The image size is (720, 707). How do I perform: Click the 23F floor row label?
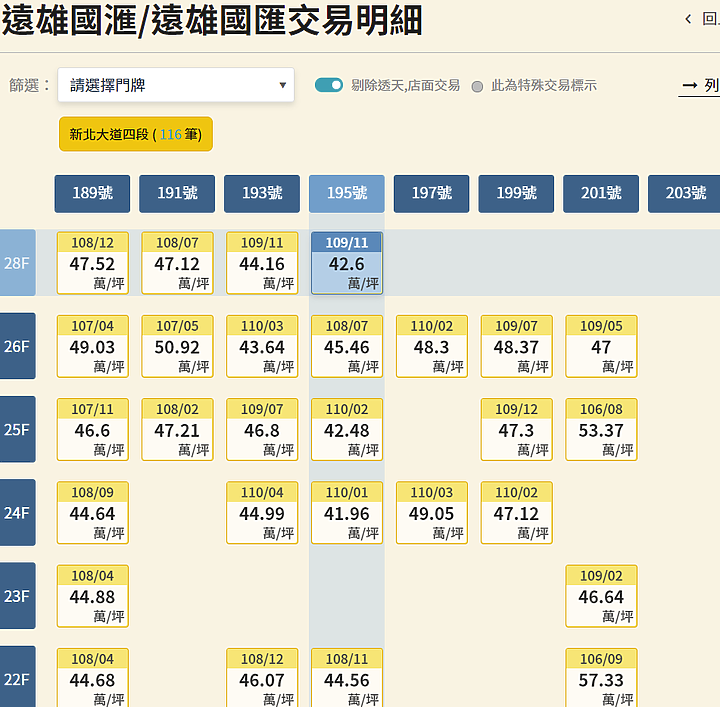(x=17, y=596)
